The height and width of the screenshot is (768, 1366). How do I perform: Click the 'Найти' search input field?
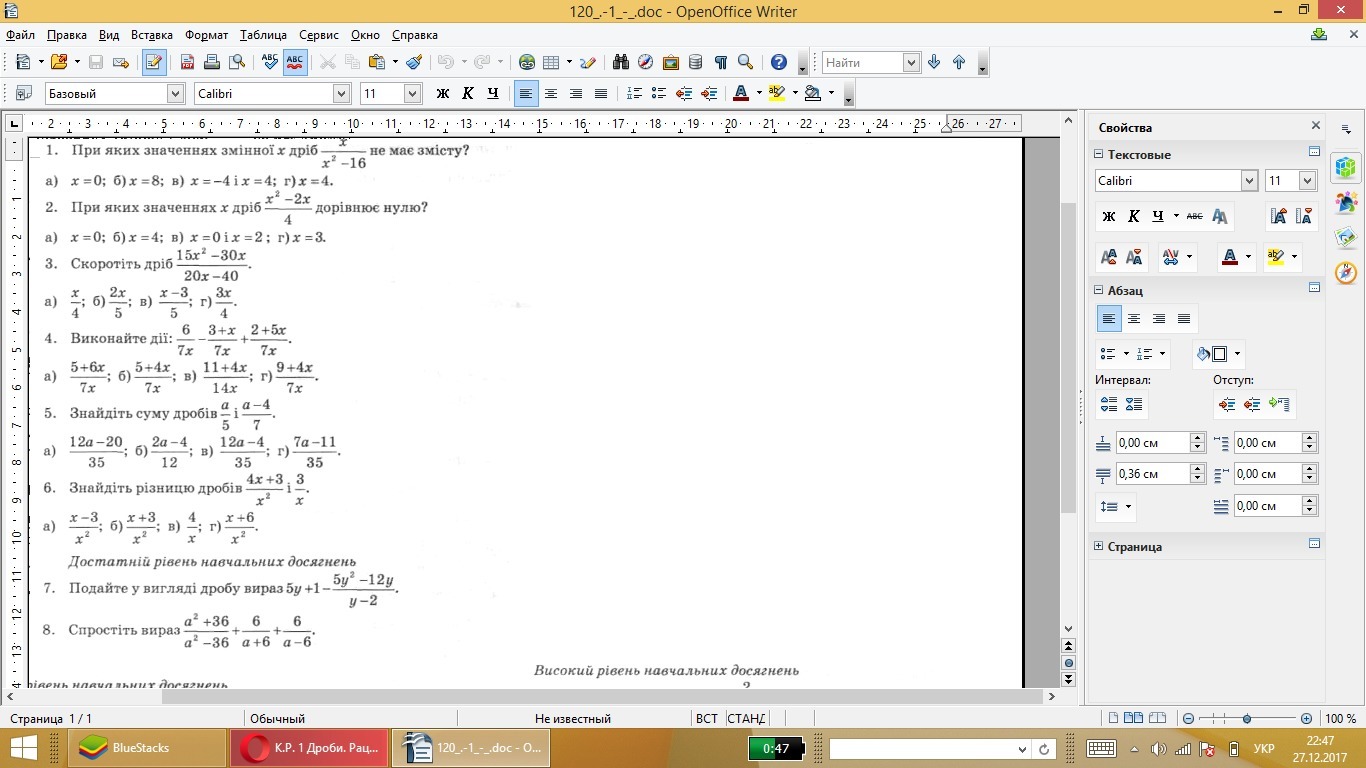pos(860,62)
